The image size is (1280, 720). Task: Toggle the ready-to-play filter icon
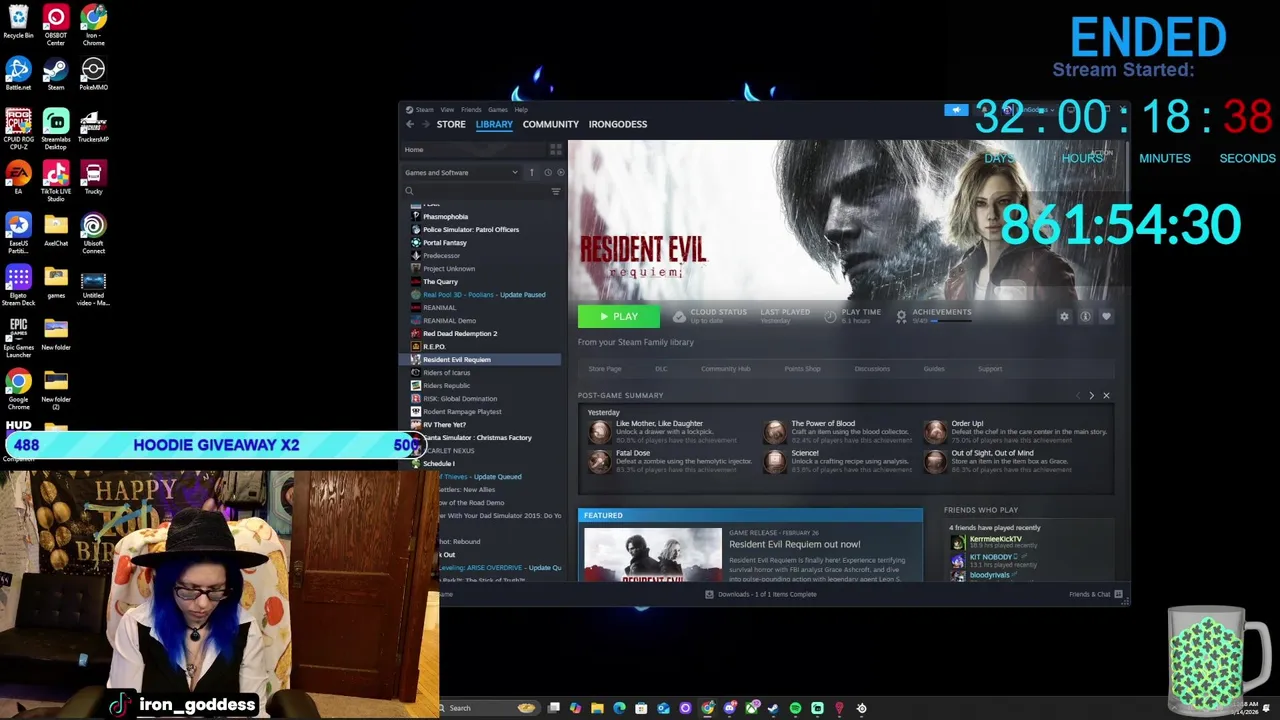point(560,173)
